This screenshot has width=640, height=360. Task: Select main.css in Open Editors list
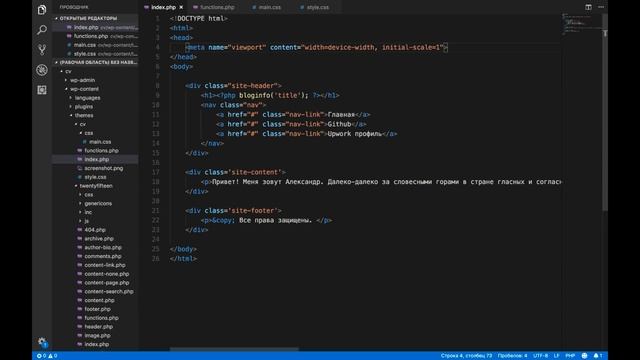tap(96, 45)
